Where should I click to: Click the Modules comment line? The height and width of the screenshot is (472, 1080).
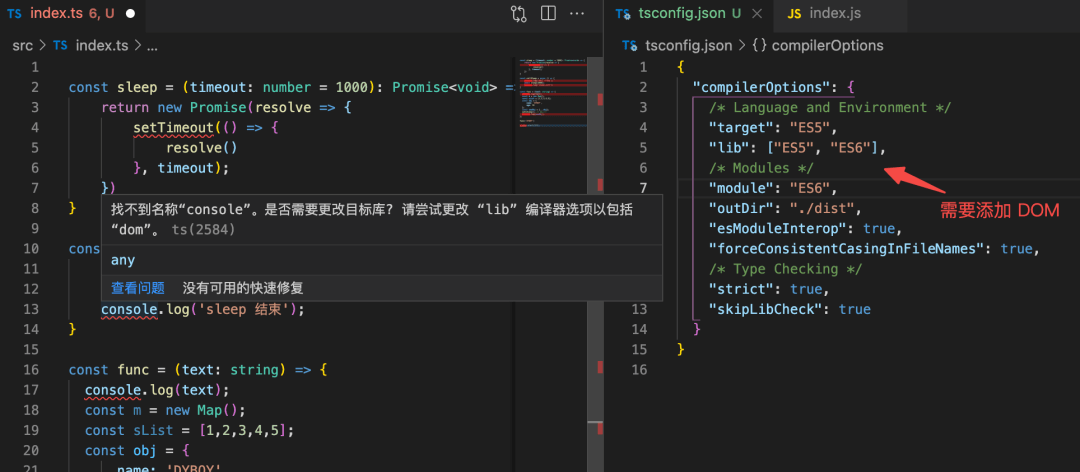tap(762, 168)
